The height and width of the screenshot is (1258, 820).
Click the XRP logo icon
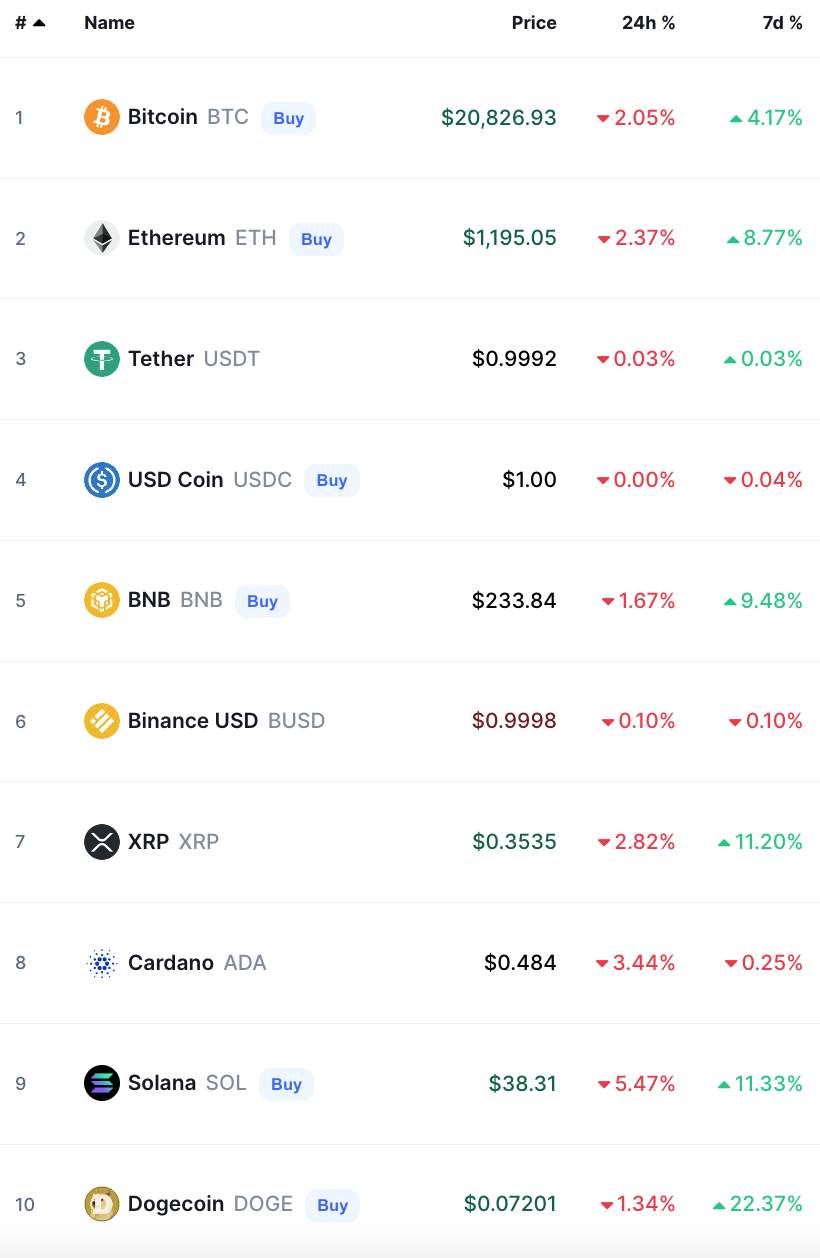coord(101,842)
